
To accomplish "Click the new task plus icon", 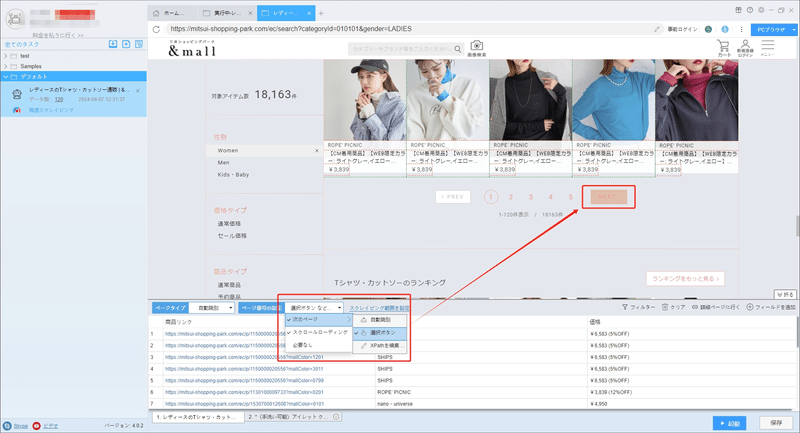I will point(126,44).
